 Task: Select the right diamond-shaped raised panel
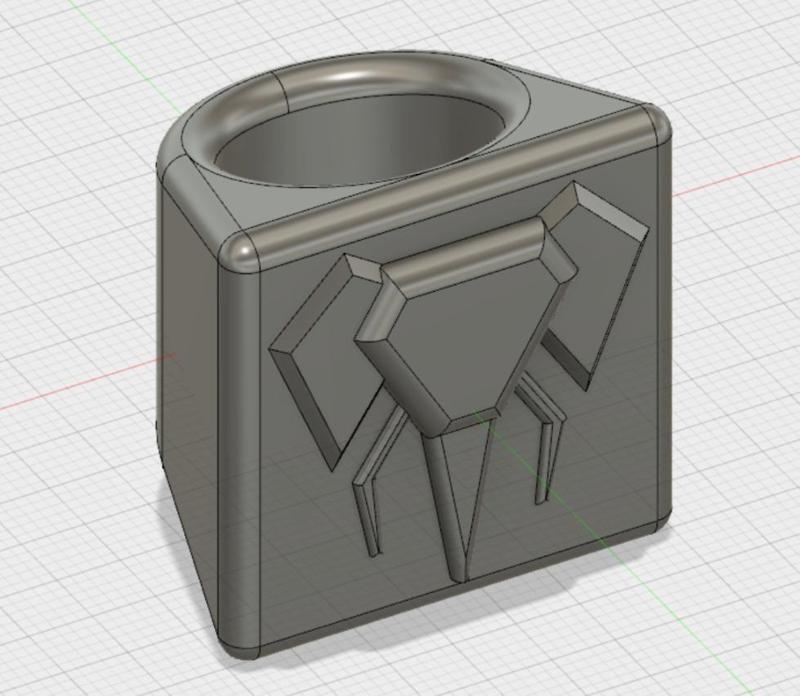tap(597, 286)
